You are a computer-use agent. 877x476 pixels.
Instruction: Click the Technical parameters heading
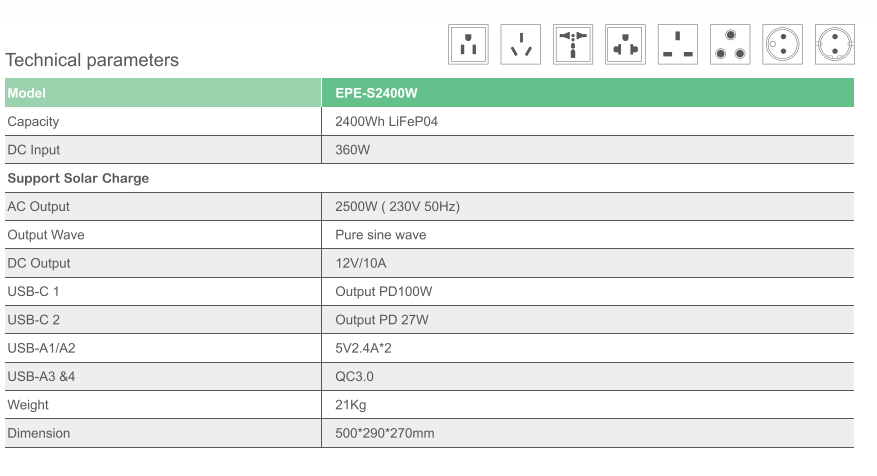click(92, 60)
